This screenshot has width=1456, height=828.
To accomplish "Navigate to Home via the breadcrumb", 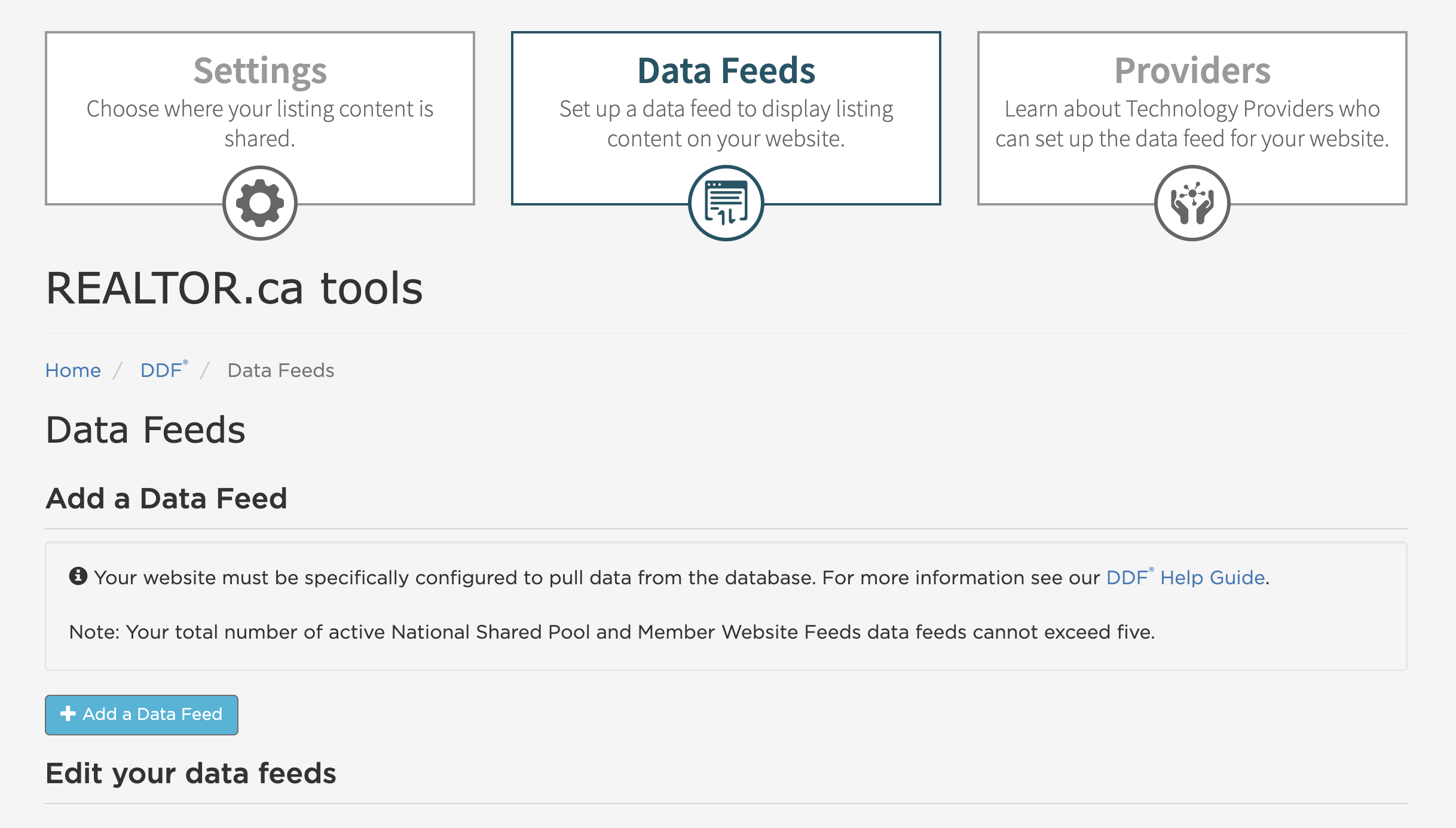I will tap(72, 370).
